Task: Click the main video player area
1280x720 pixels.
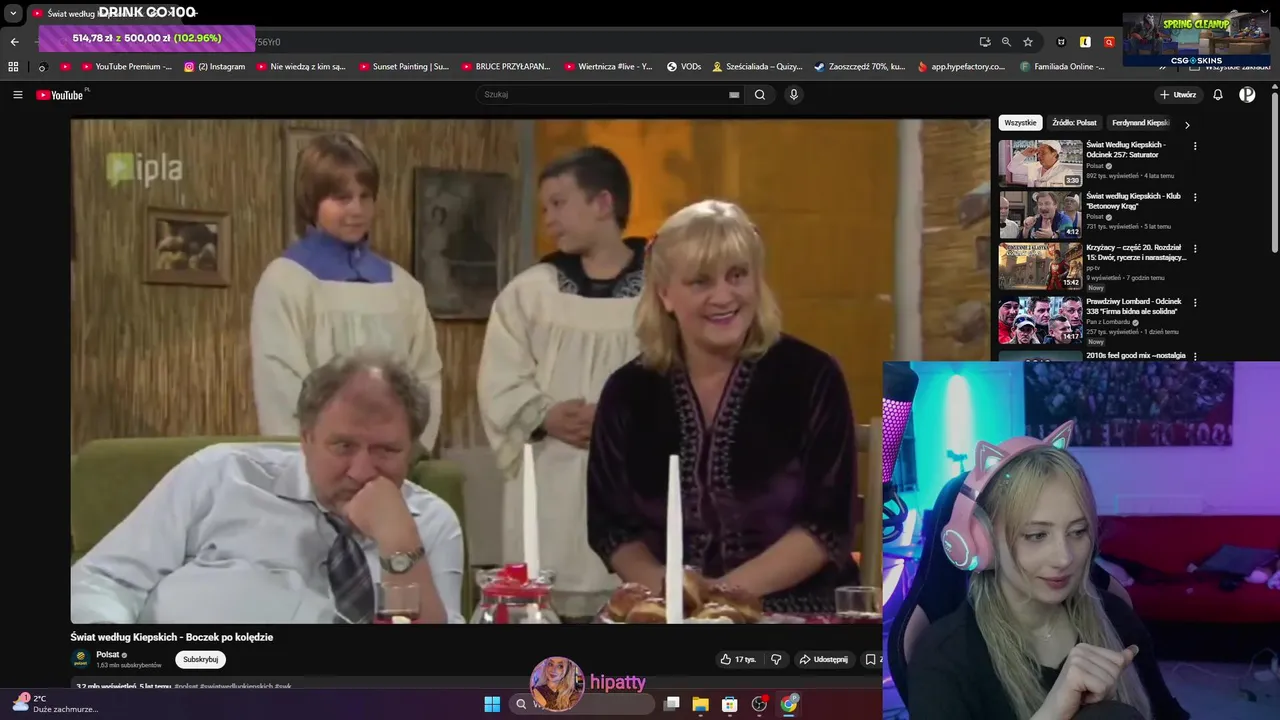Action: tap(530, 371)
